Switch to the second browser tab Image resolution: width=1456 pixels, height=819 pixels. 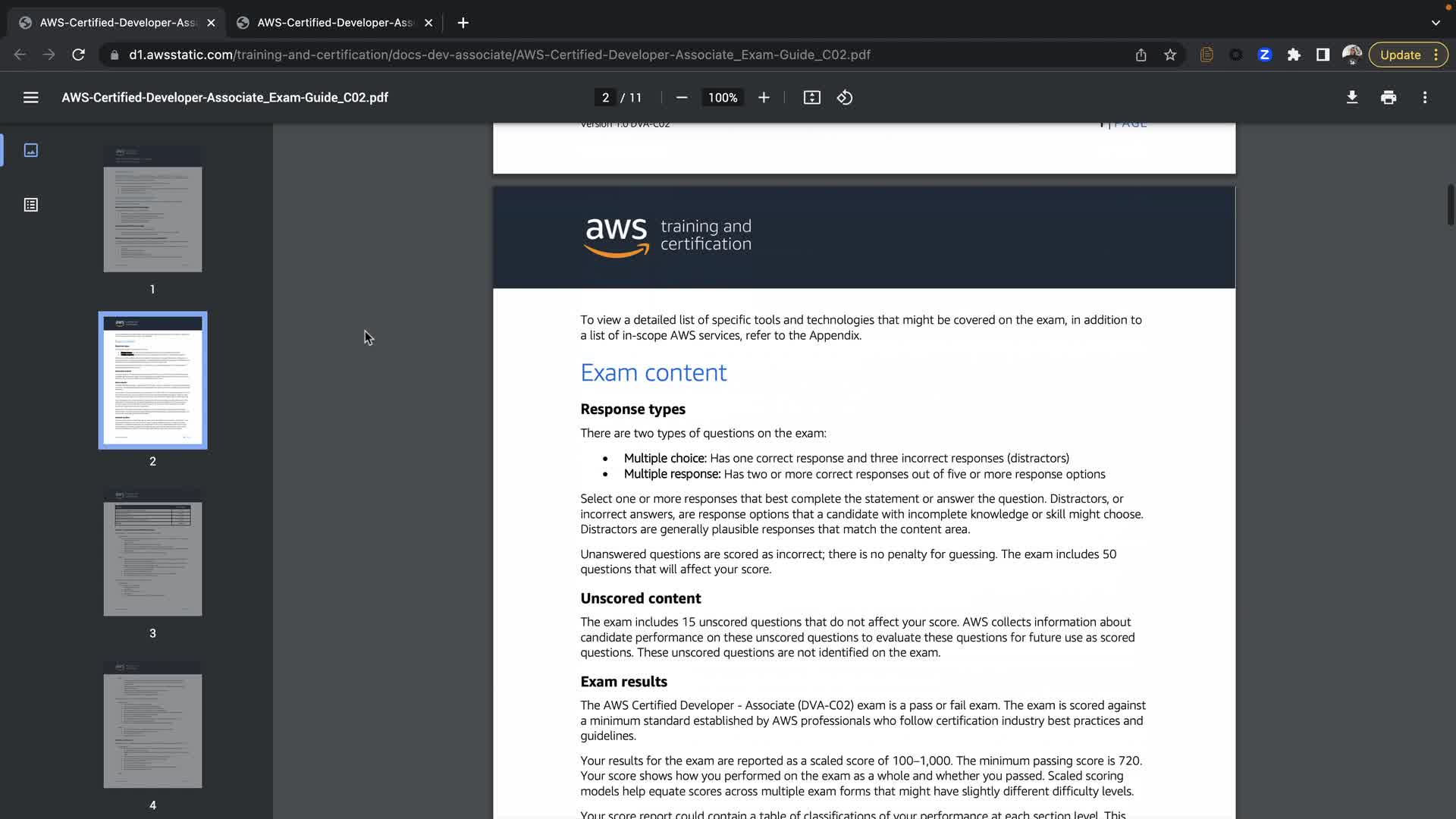point(334,23)
